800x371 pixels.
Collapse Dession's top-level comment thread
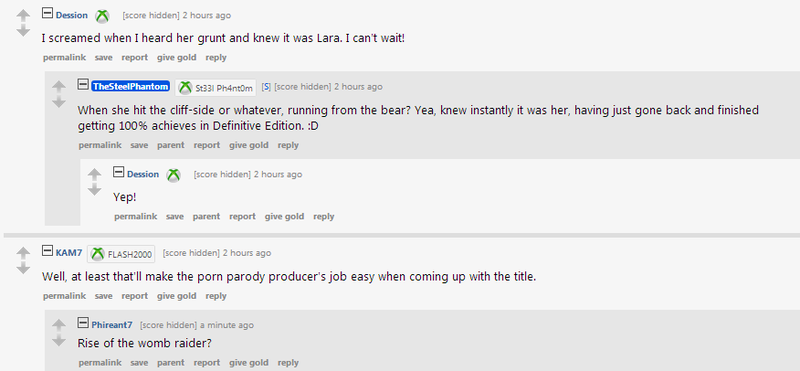(x=47, y=13)
